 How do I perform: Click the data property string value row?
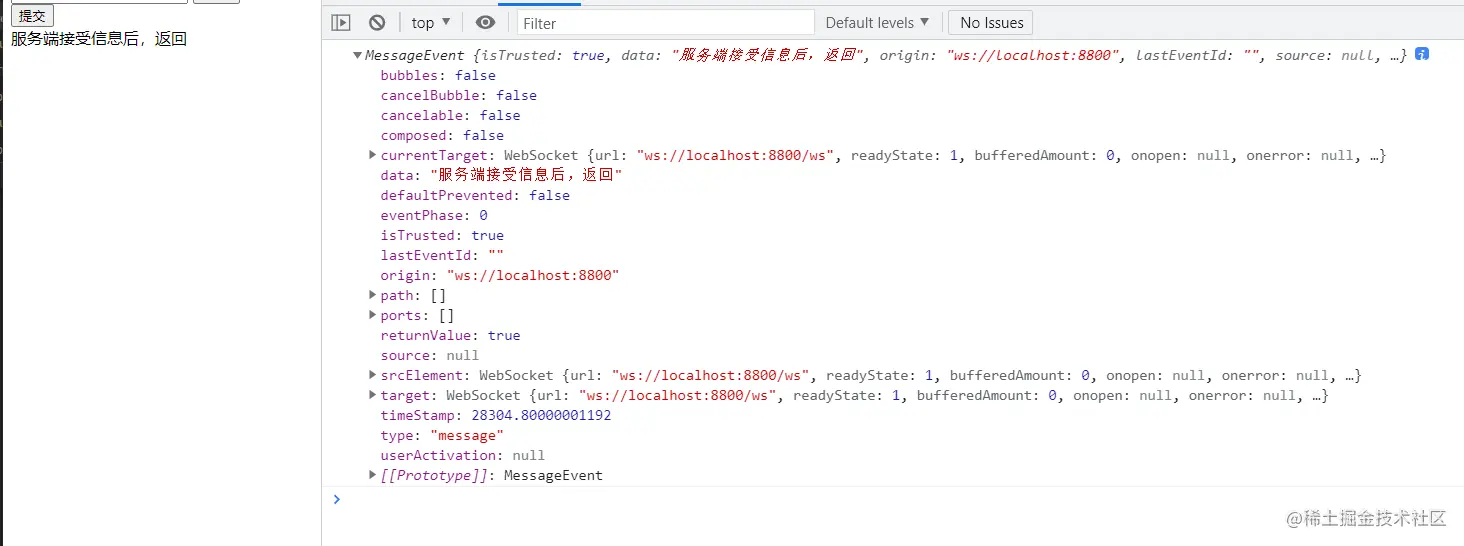[501, 175]
